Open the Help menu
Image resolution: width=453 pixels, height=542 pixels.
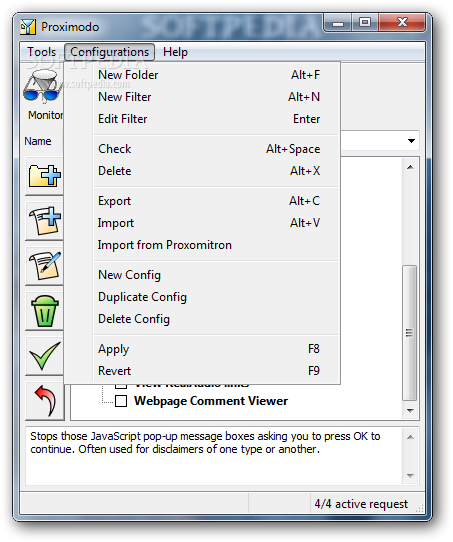tap(176, 52)
